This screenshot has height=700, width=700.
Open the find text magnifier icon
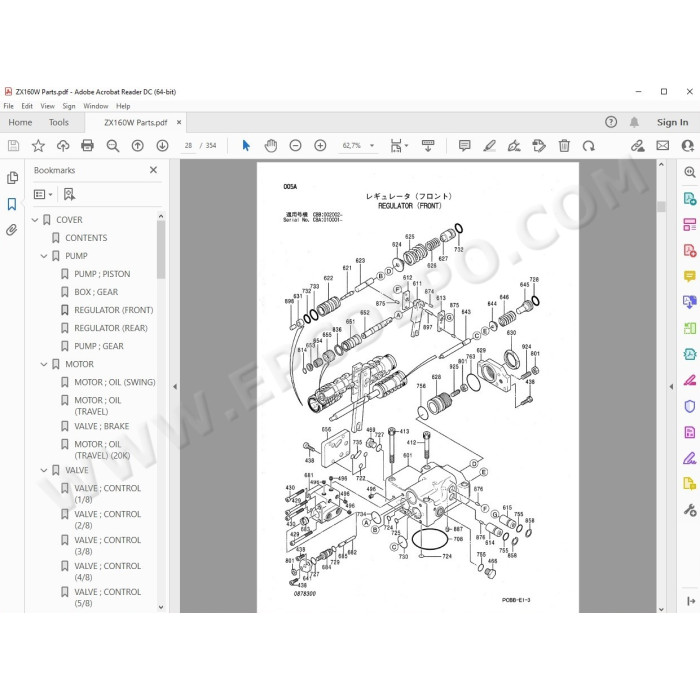112,146
